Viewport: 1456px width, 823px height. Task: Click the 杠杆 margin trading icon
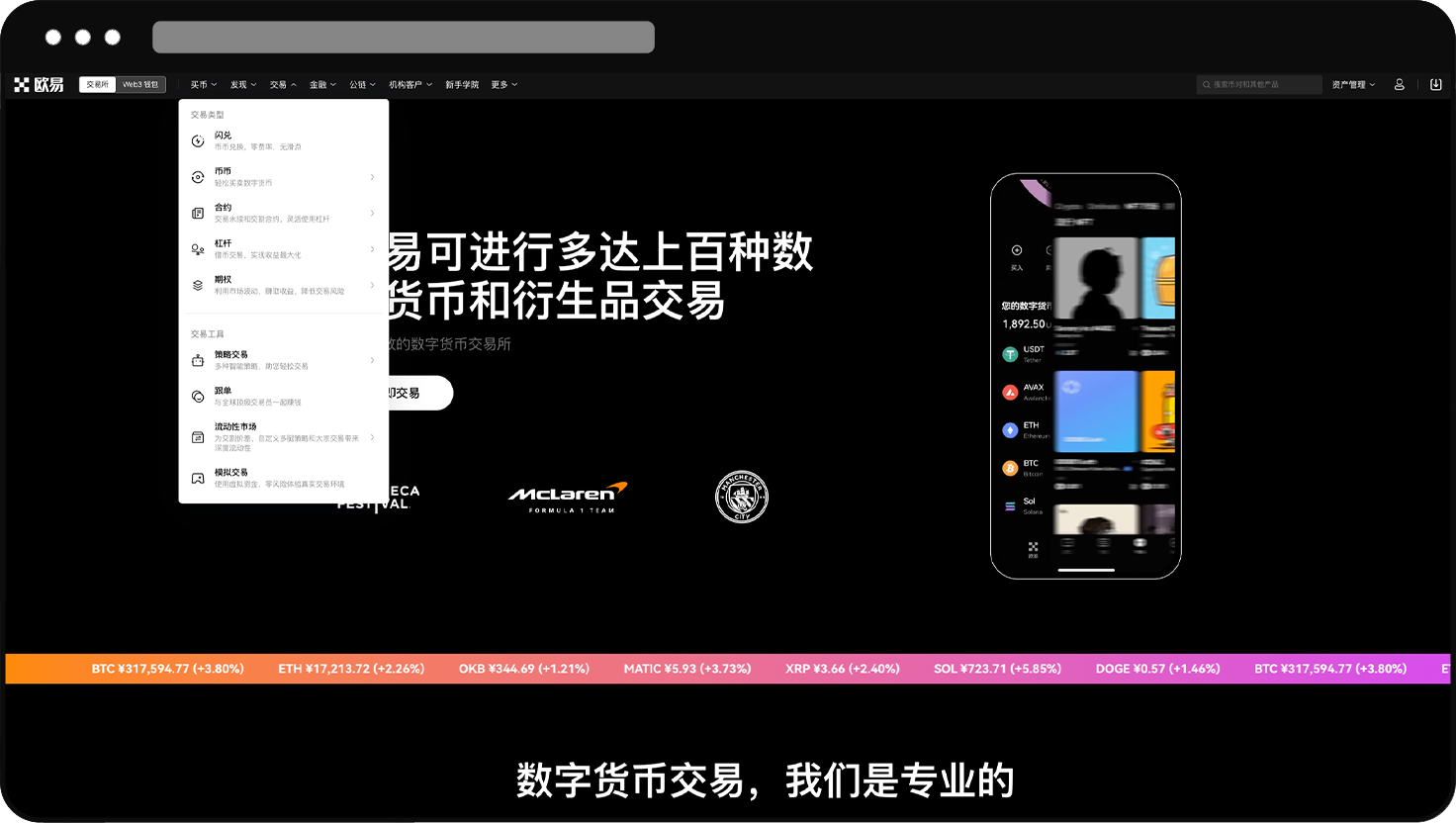(x=198, y=249)
